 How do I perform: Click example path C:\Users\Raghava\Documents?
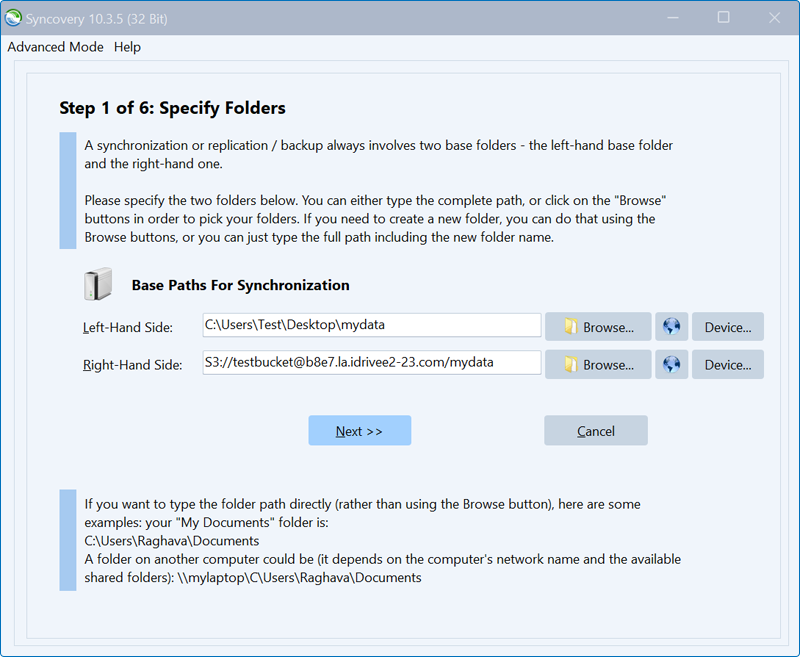pos(171,541)
